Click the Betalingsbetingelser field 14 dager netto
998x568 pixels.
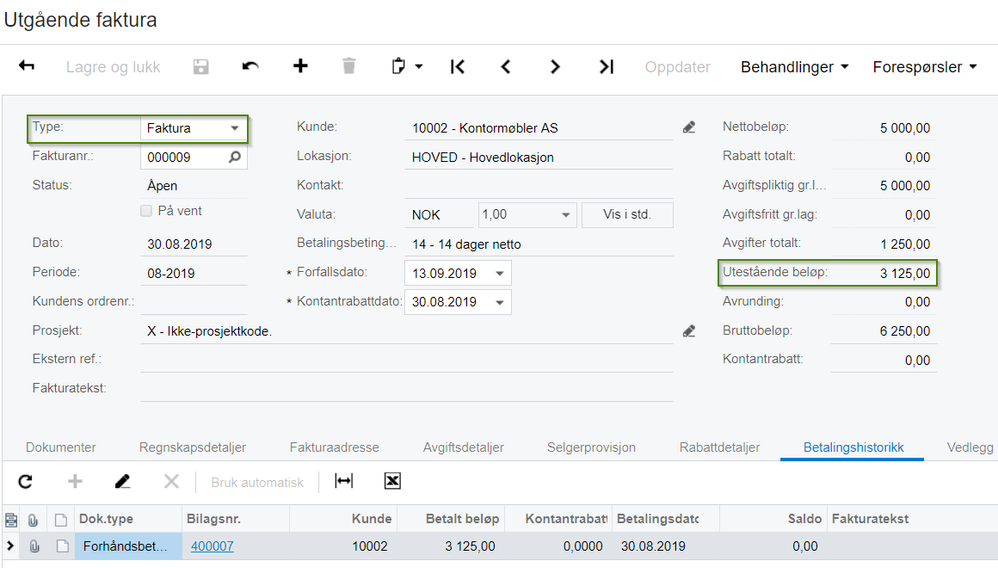pos(538,244)
